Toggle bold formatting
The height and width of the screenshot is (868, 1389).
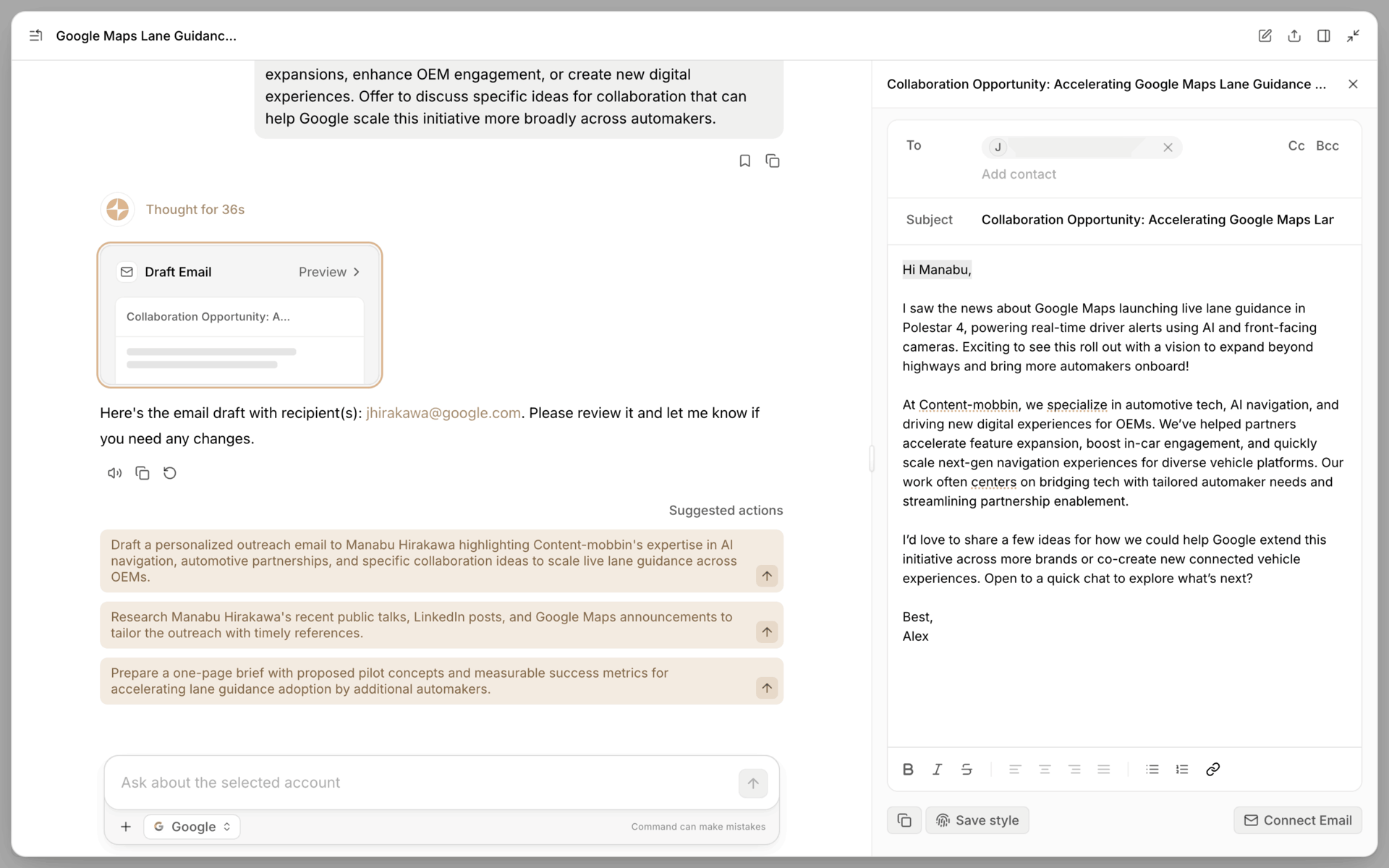908,769
